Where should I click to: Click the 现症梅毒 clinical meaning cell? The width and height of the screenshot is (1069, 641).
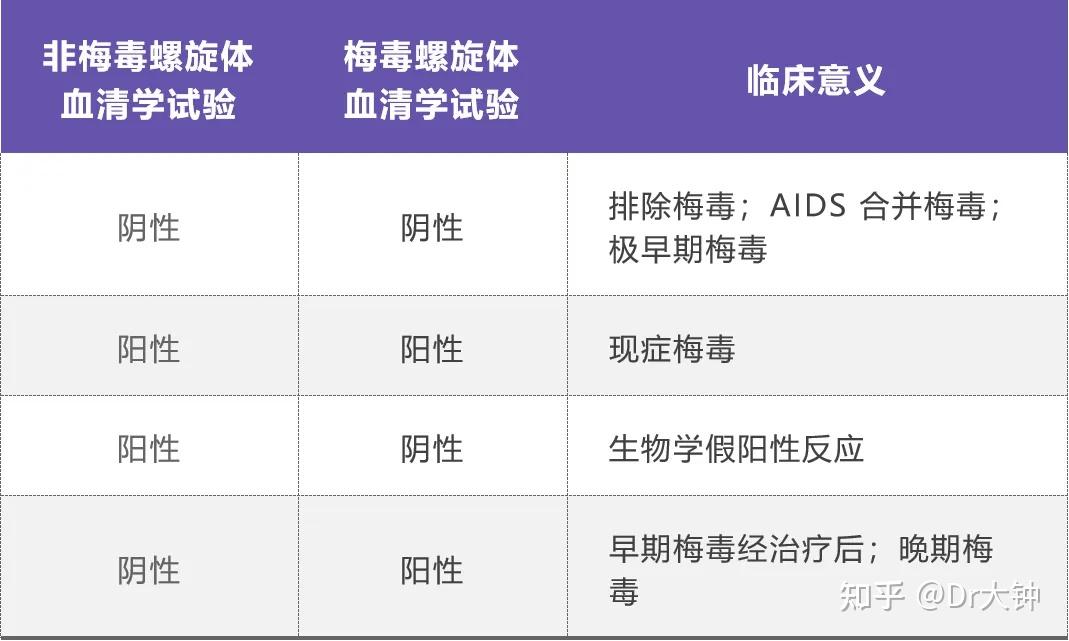click(x=672, y=348)
